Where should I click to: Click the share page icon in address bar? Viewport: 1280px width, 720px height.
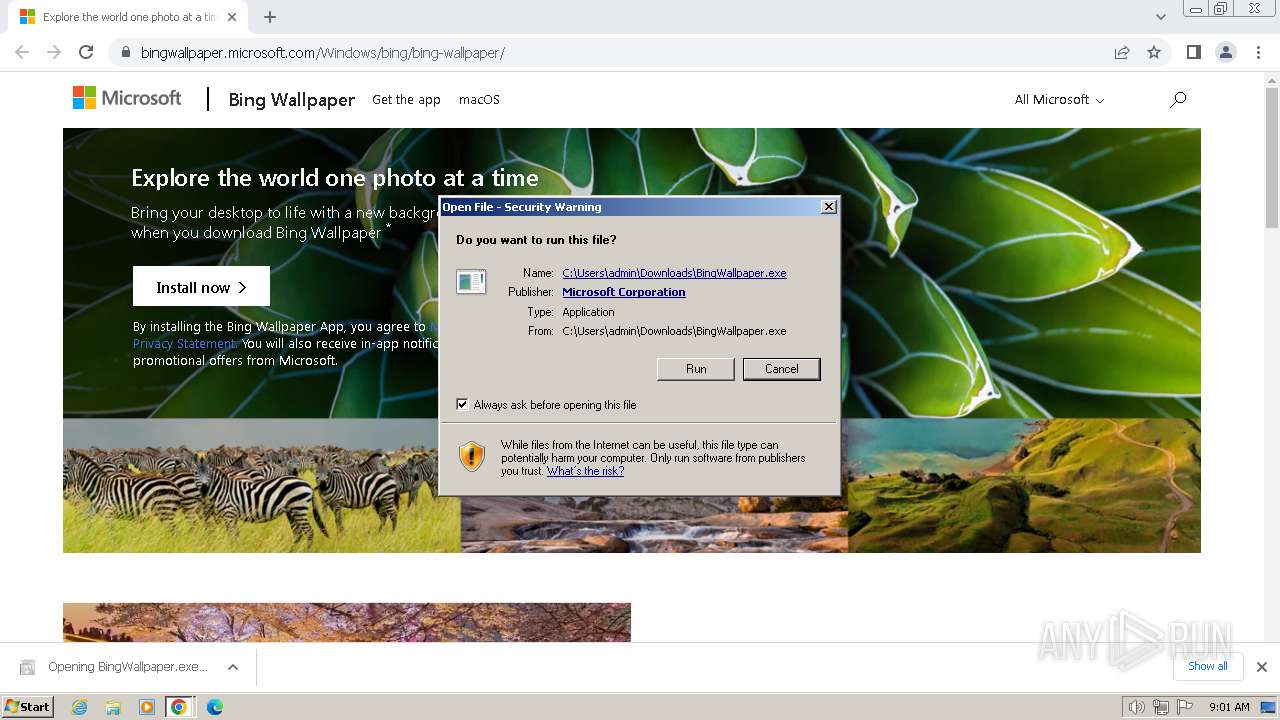1122,52
